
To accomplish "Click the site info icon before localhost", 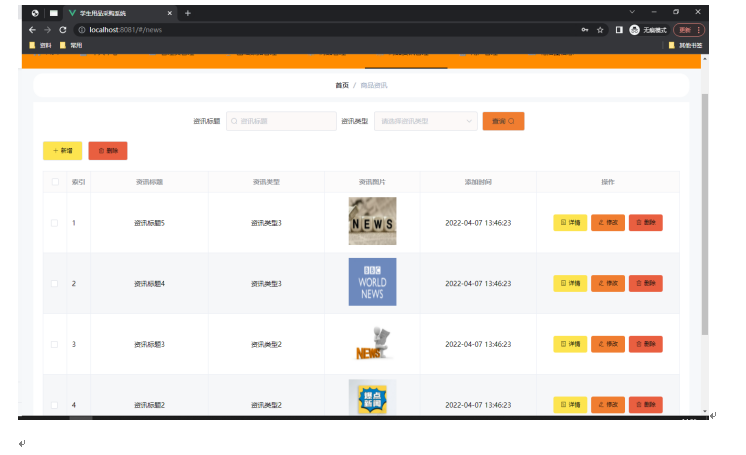I will click(82, 30).
